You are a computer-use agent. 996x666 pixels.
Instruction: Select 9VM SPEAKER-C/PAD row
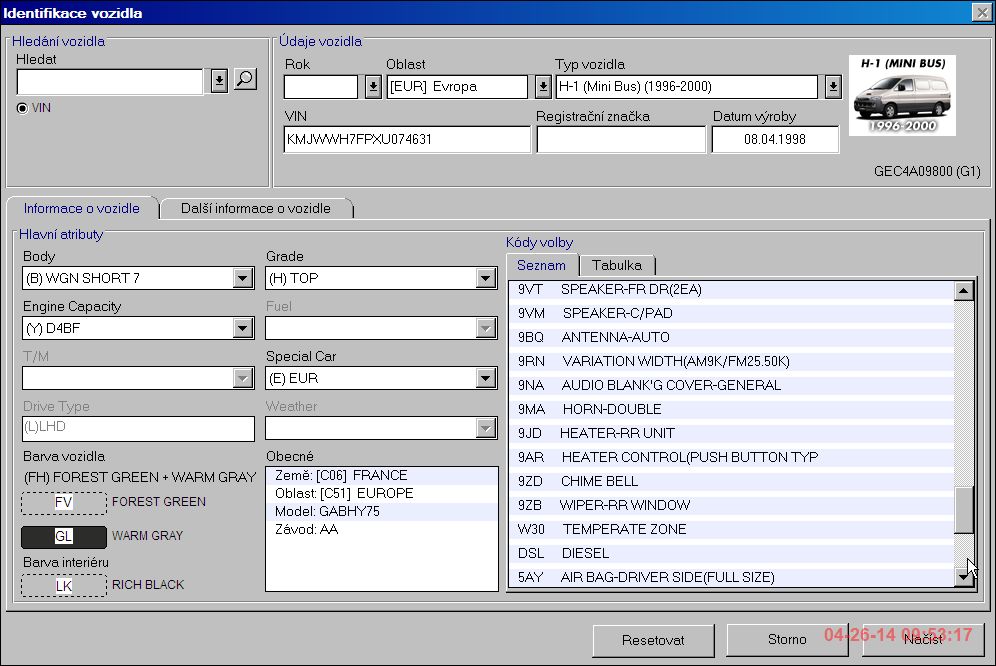(731, 313)
